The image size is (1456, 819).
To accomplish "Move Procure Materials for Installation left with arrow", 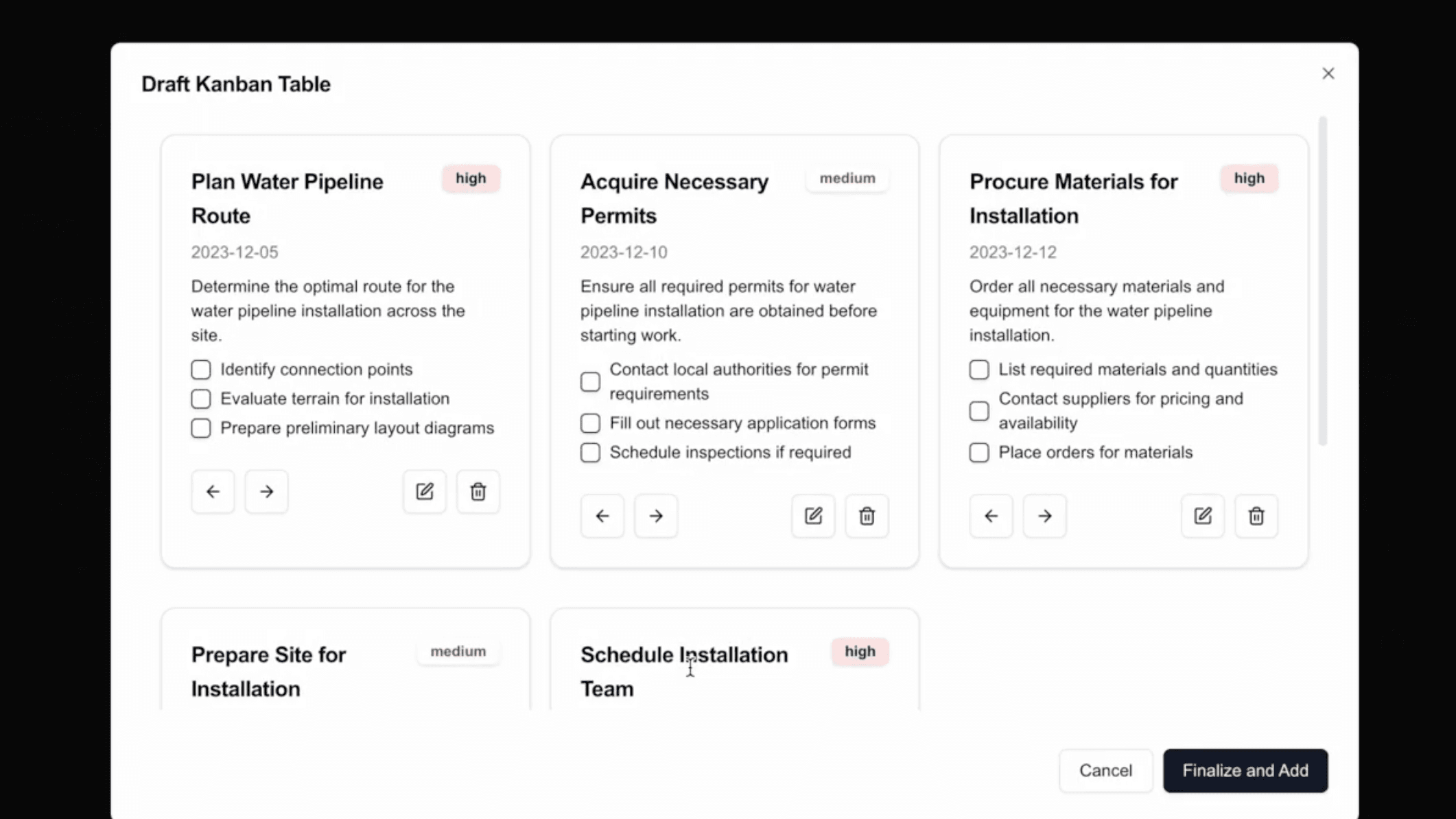I will (991, 516).
